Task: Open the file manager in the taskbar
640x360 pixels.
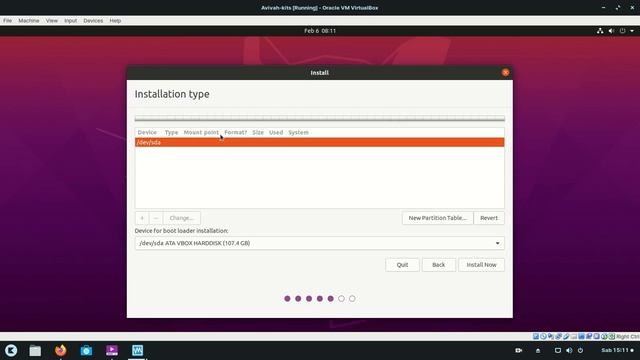Action: coord(35,350)
